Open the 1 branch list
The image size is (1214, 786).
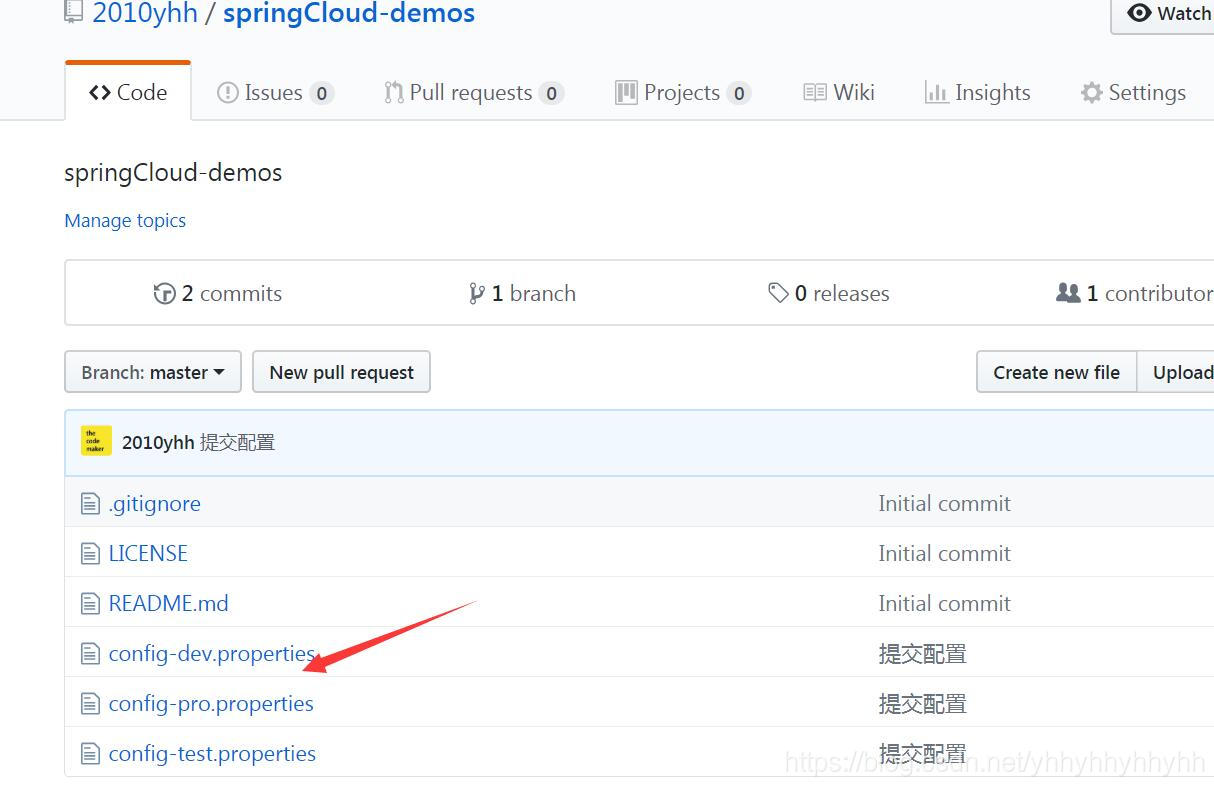[x=522, y=293]
